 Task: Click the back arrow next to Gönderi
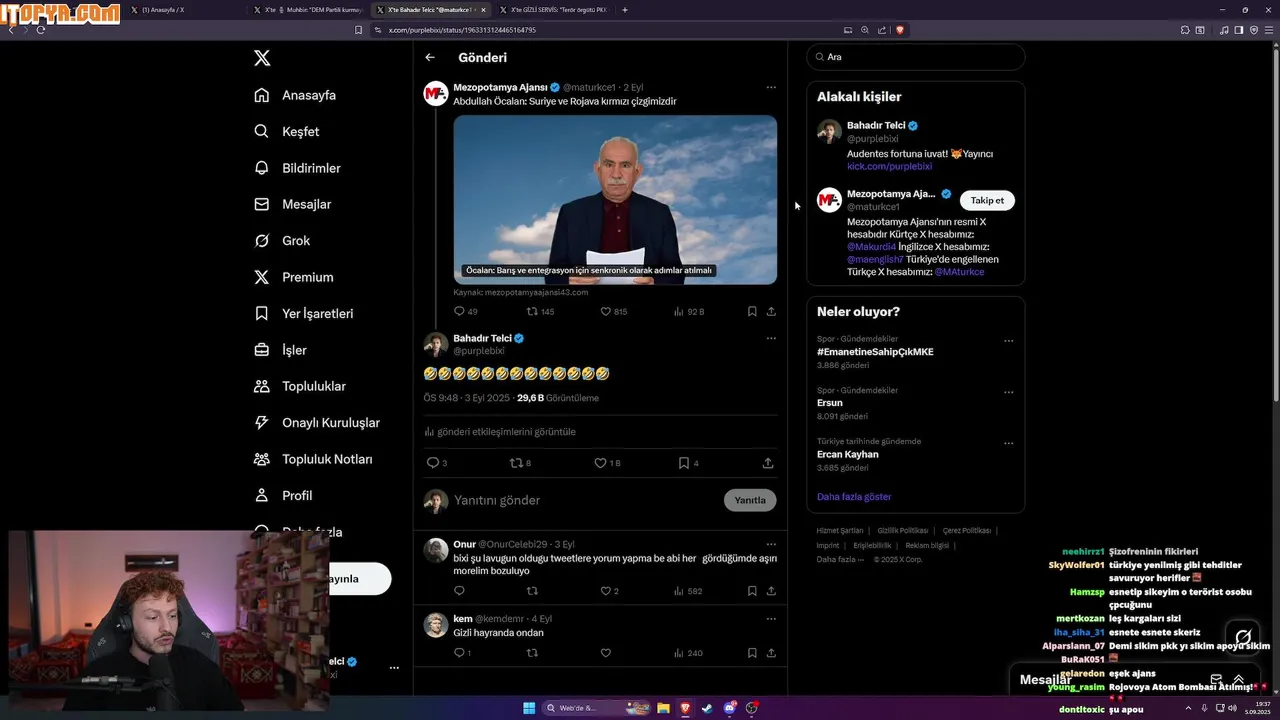coord(430,58)
